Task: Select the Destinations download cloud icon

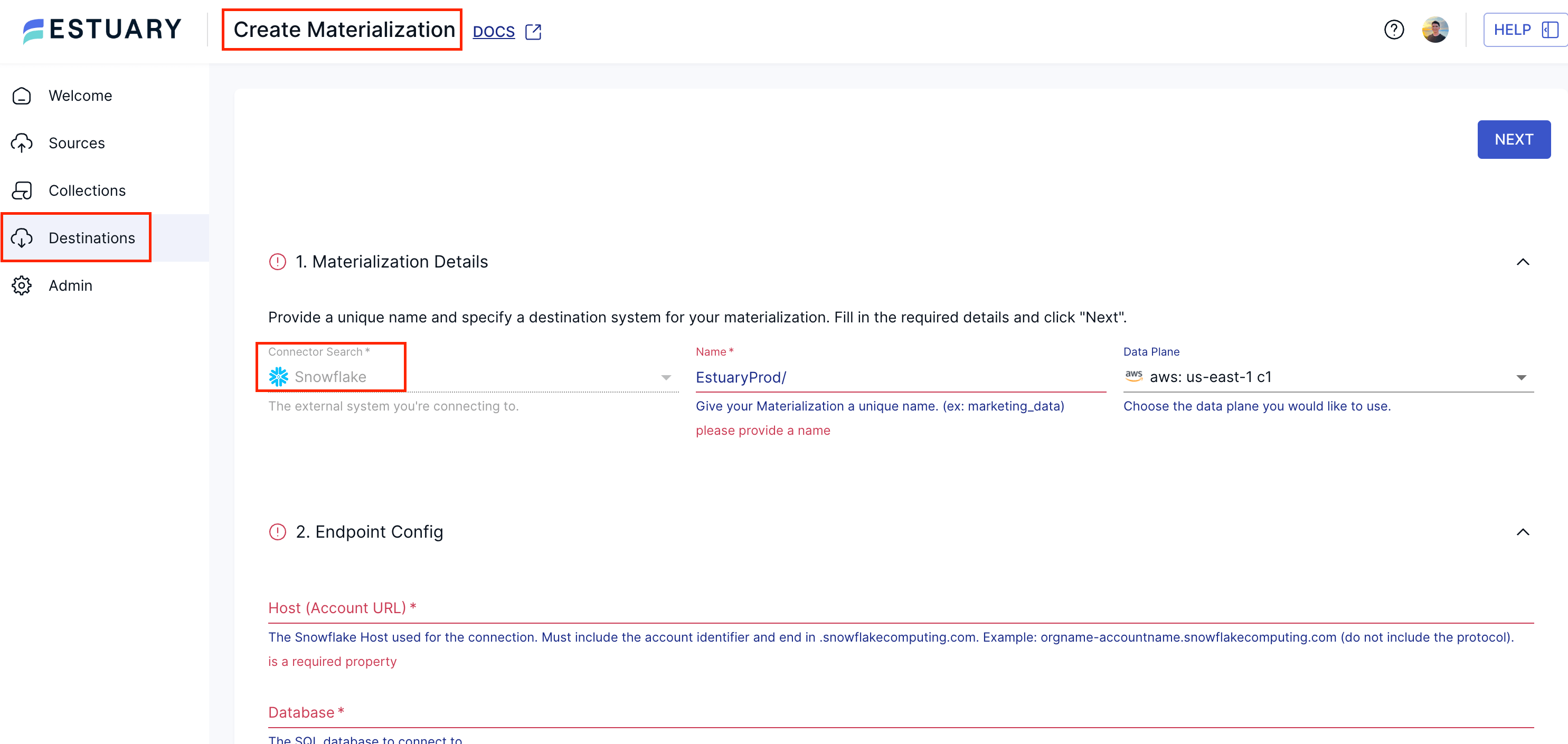Action: coord(22,238)
